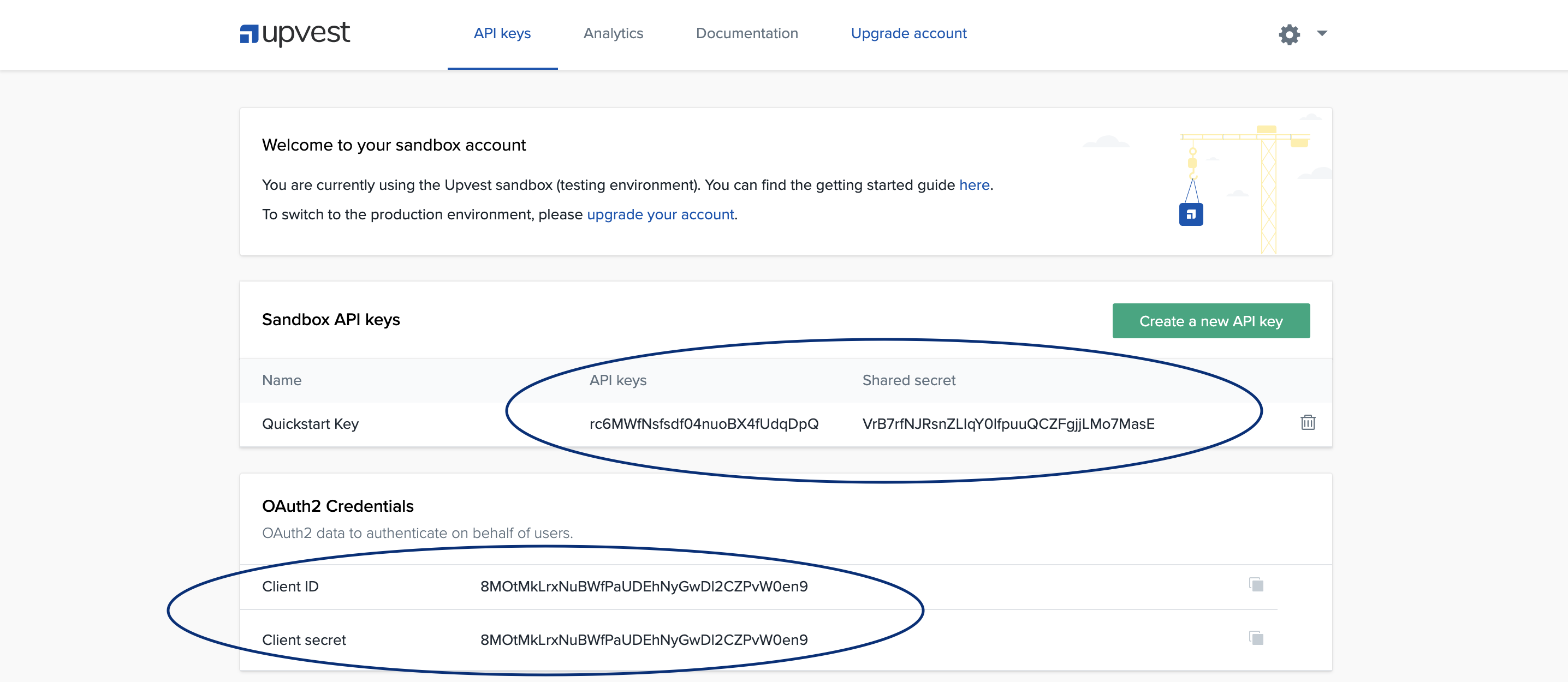Open the settings gear icon
This screenshot has height=682, width=1568.
[x=1289, y=34]
